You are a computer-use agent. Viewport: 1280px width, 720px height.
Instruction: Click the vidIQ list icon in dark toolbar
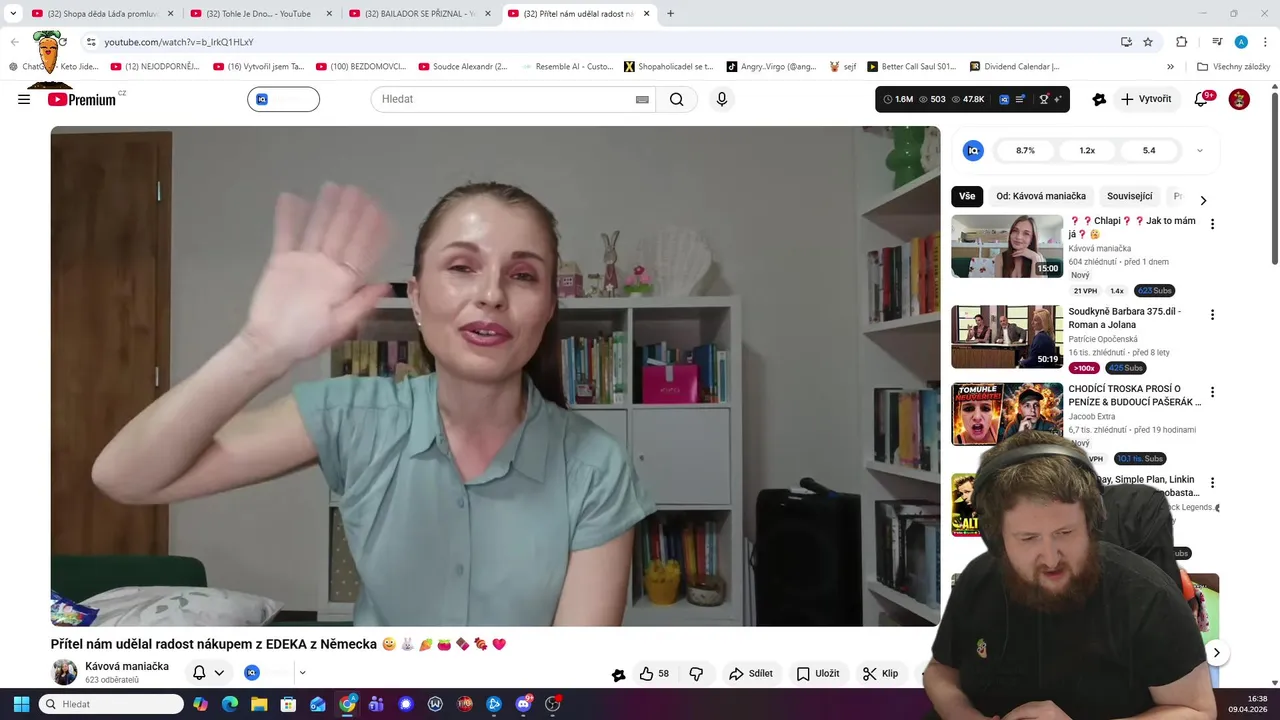pos(1020,99)
